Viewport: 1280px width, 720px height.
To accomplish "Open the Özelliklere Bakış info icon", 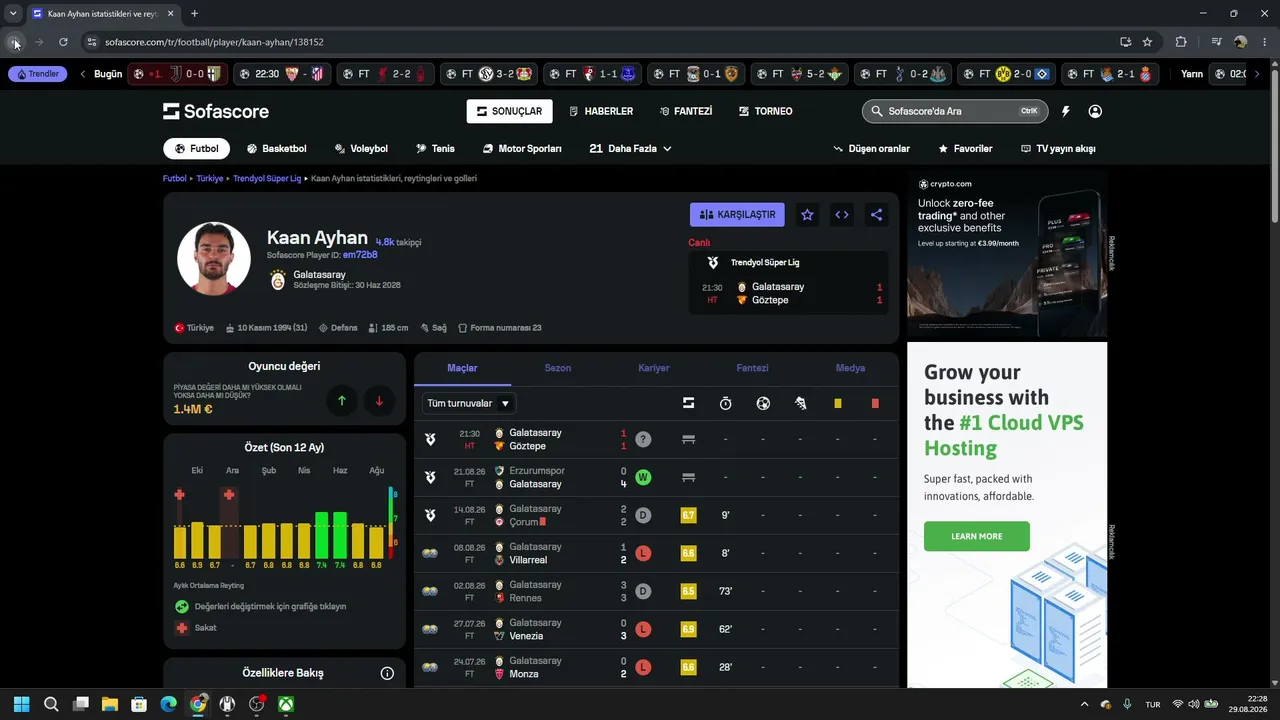I will pyautogui.click(x=387, y=673).
